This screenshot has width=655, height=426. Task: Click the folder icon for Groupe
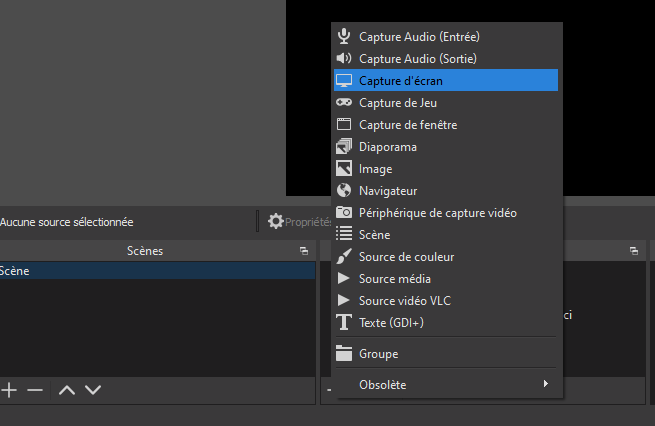click(x=344, y=353)
